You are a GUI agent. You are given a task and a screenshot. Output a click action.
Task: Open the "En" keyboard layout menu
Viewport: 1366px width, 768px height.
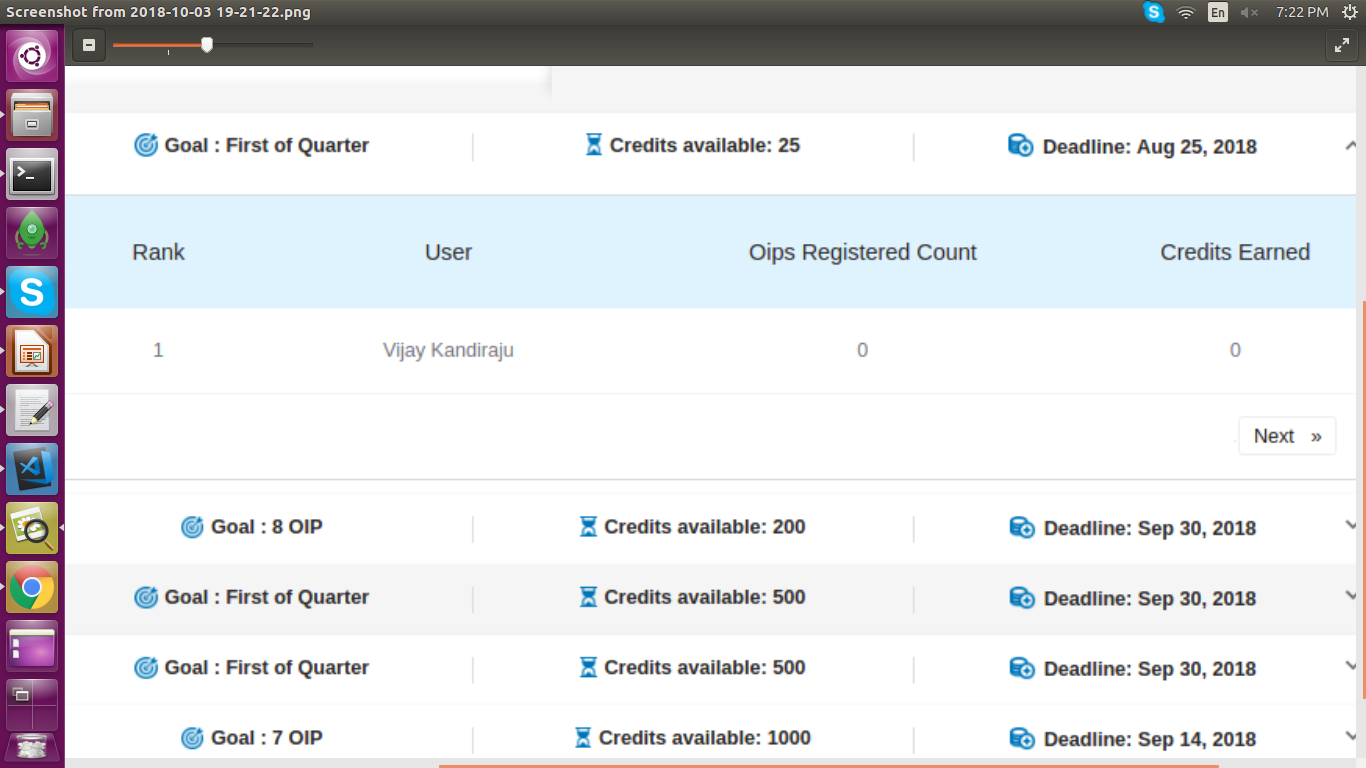[x=1219, y=12]
